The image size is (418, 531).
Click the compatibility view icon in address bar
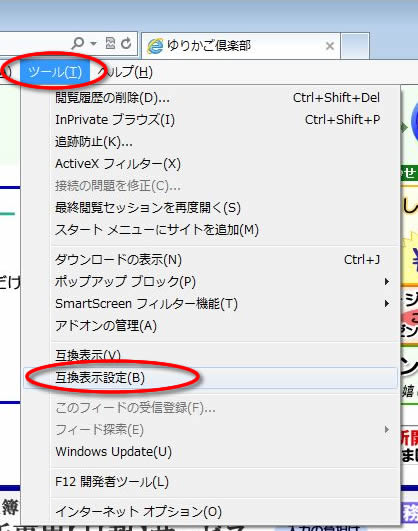(110, 43)
